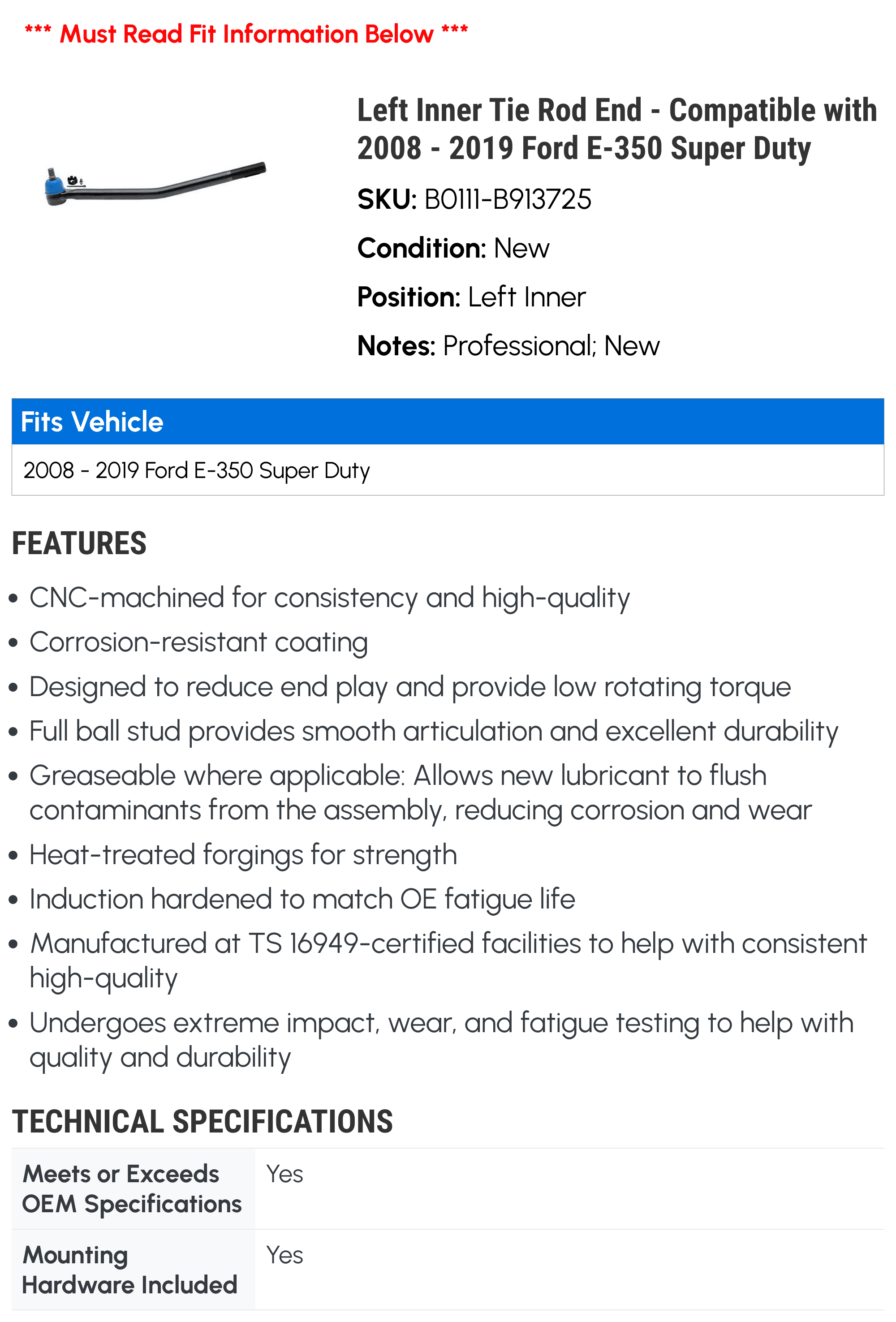Click the Mounting Hardware Included row label
The image size is (896, 1322).
tap(130, 1270)
